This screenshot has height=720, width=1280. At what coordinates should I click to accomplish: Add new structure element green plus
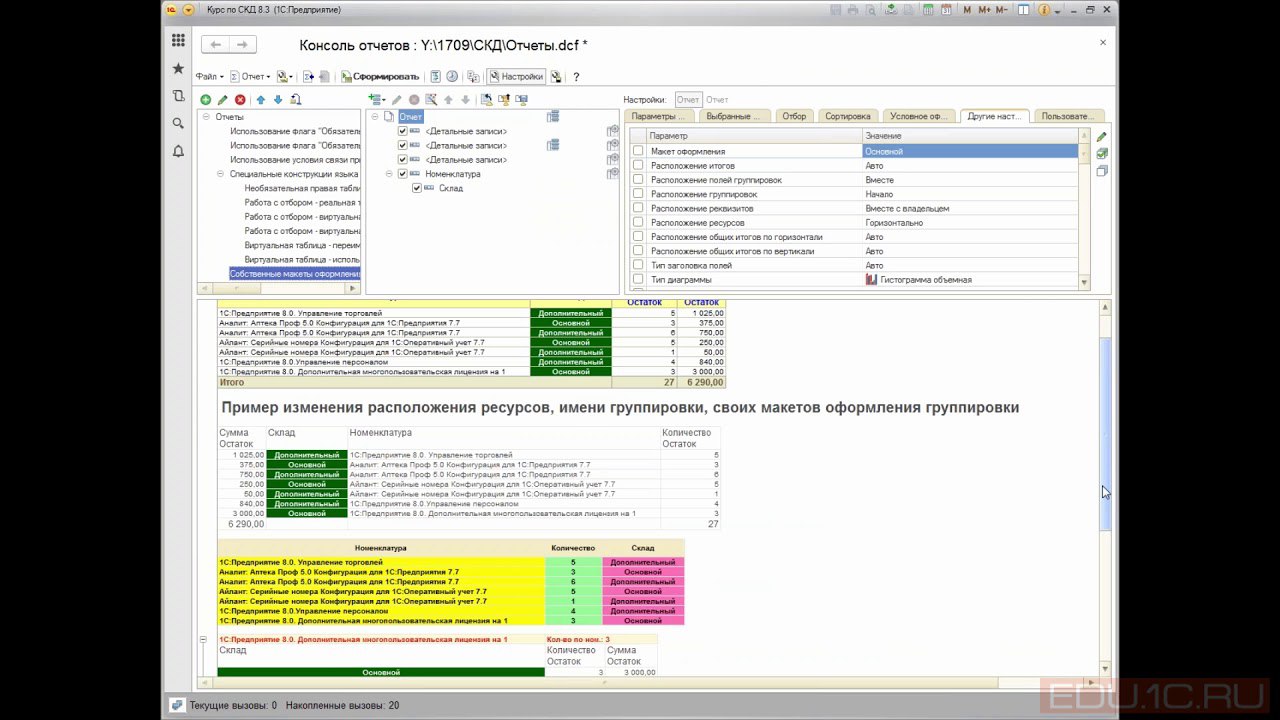click(x=374, y=100)
